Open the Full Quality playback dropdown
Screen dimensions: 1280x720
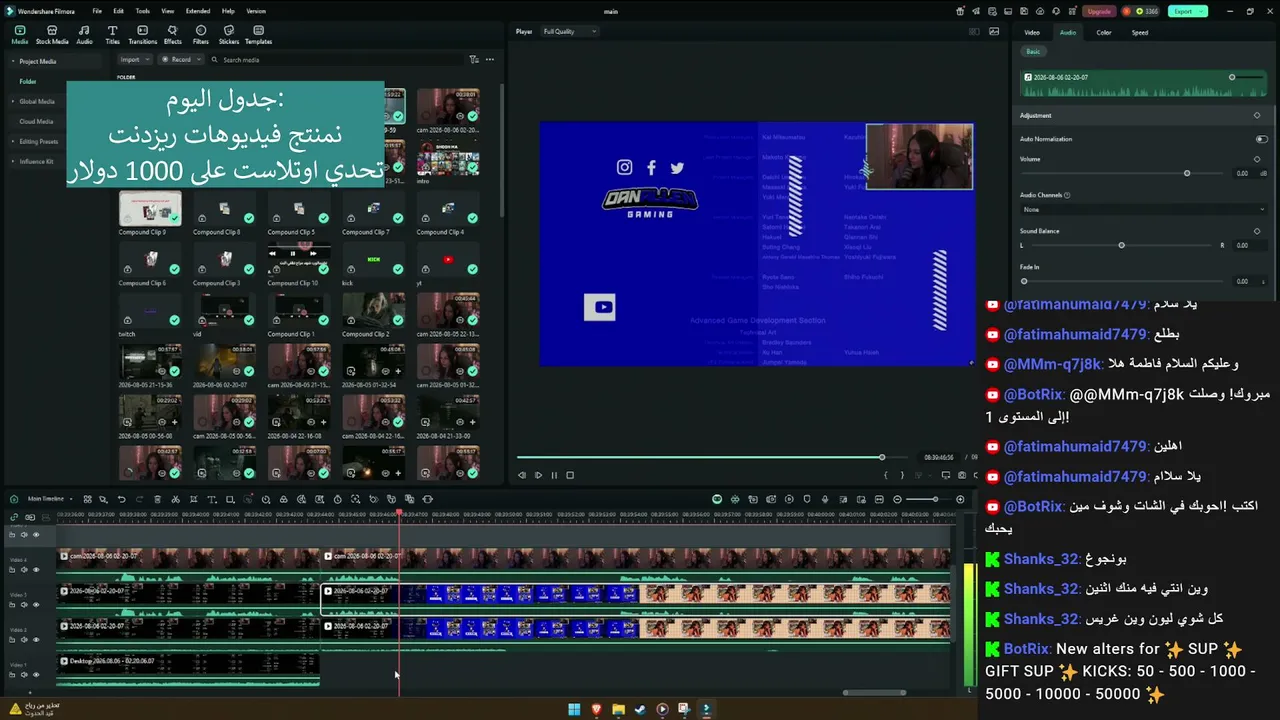(x=569, y=32)
